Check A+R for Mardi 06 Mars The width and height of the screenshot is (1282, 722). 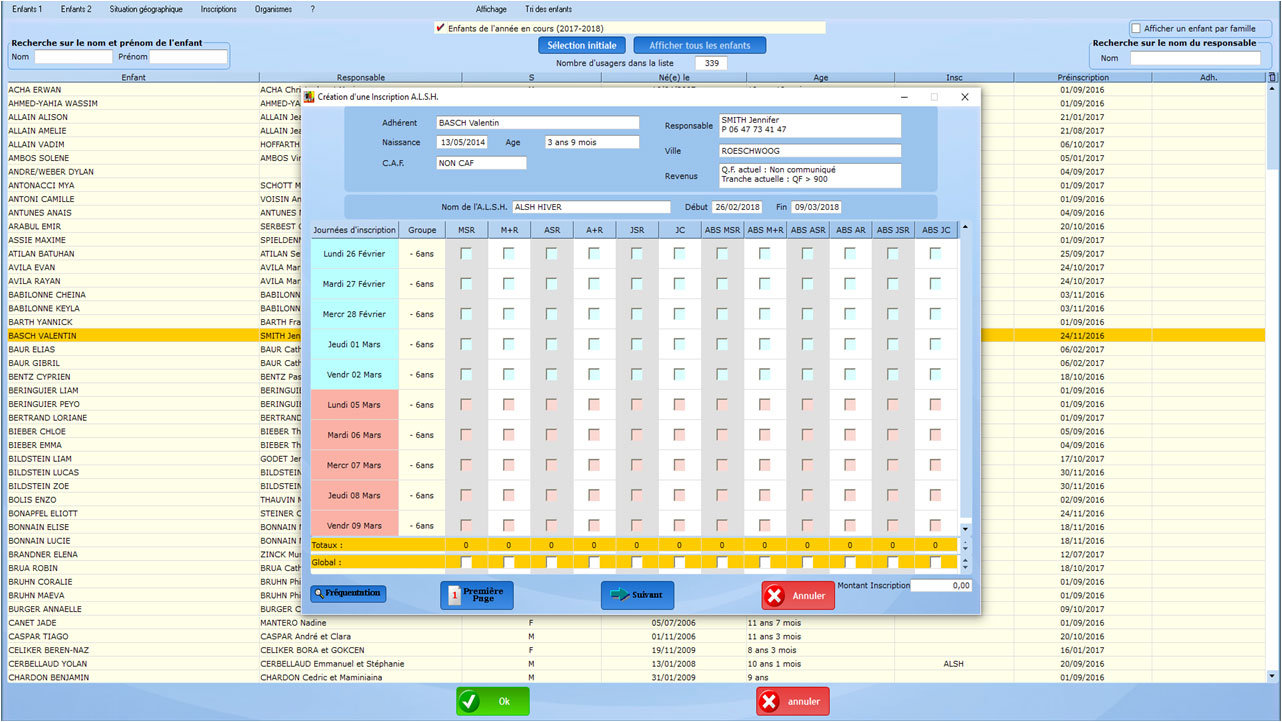pos(594,435)
